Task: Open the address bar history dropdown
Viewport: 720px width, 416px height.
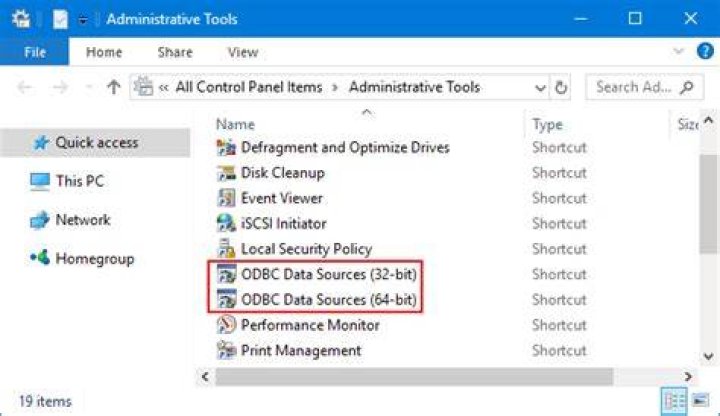Action: click(x=540, y=87)
